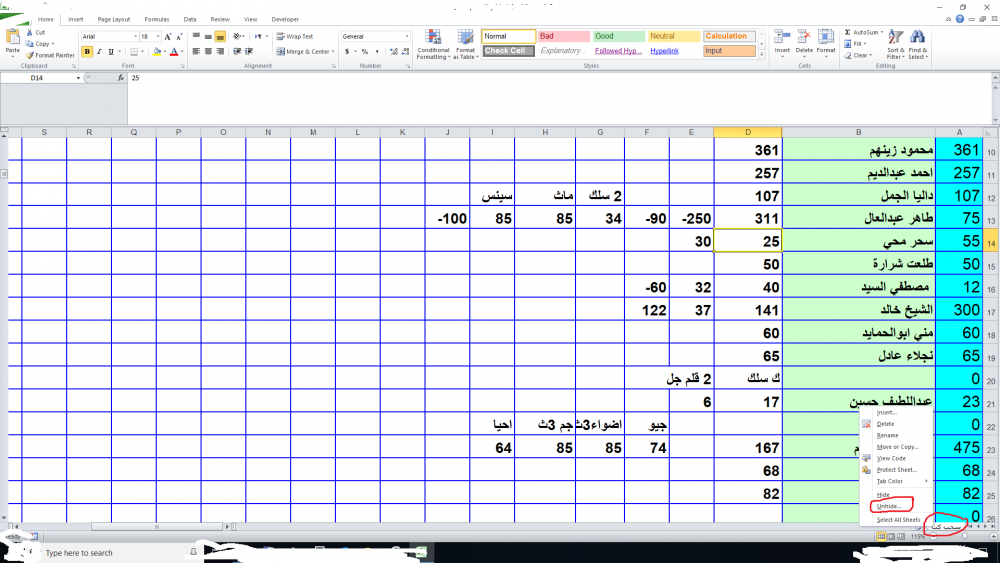Apply the red font color
Image resolution: width=1000 pixels, height=563 pixels.
pos(174,52)
